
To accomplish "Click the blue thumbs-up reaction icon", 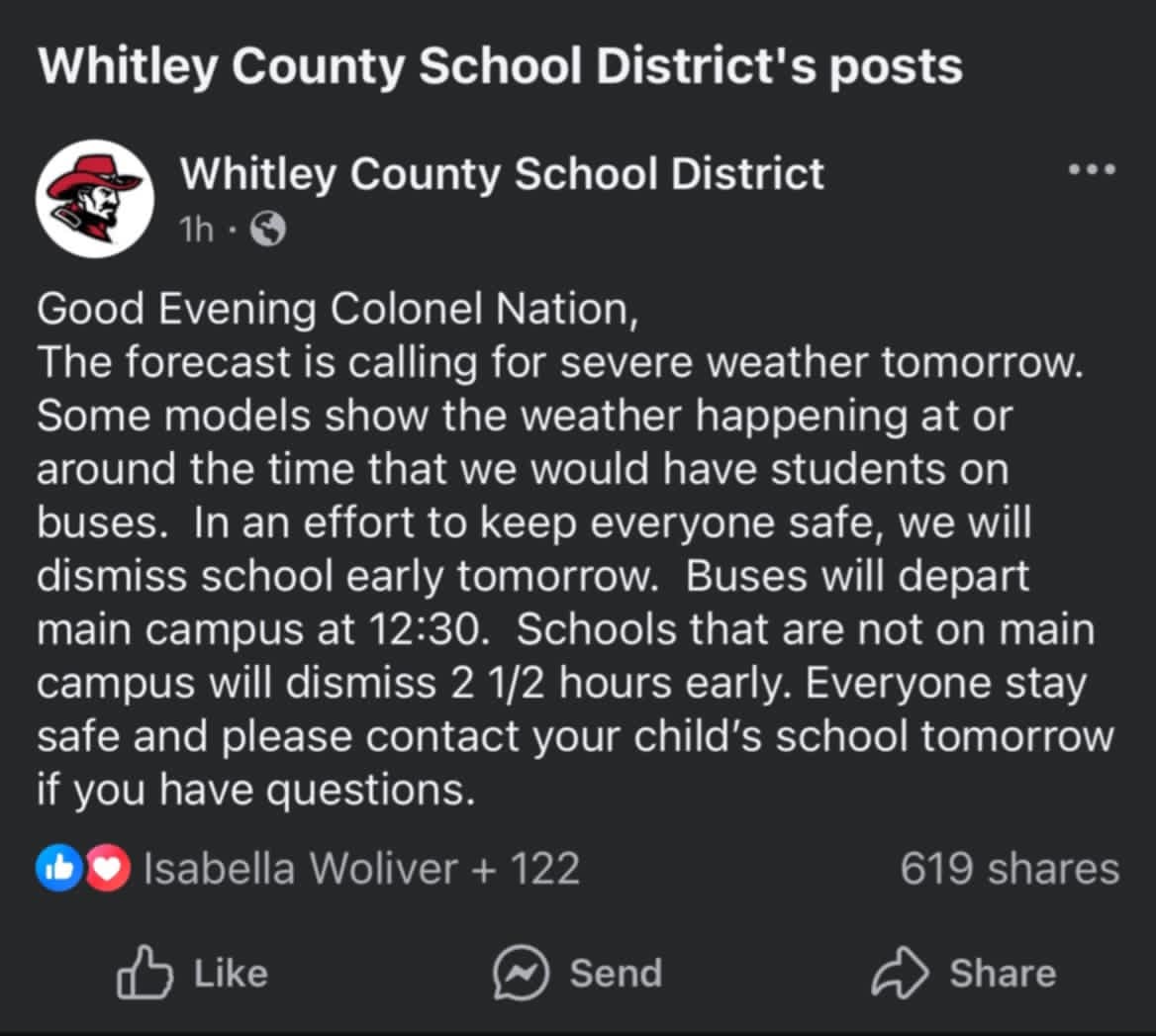I will tap(59, 867).
